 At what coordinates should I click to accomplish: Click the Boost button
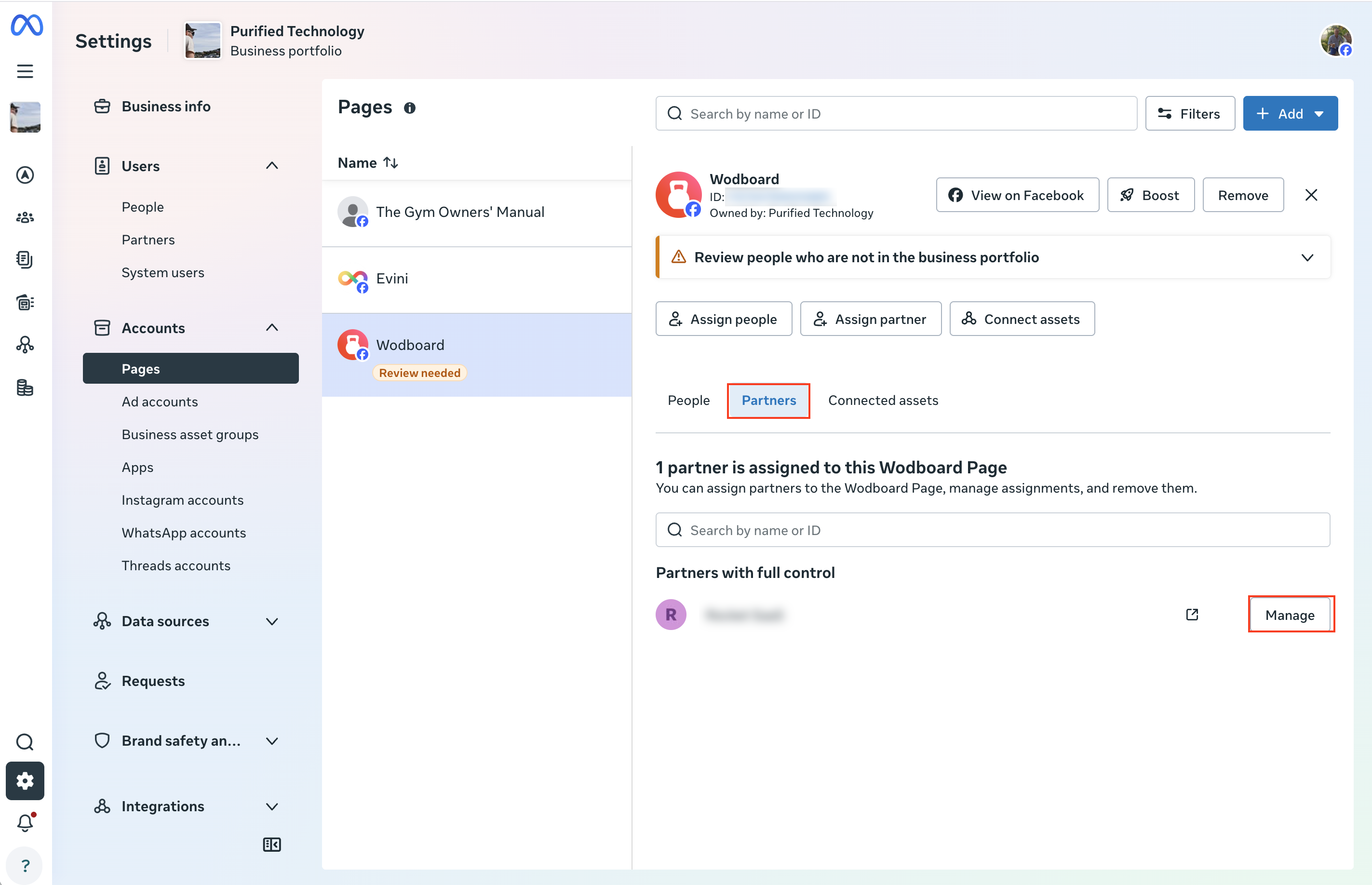pyautogui.click(x=1151, y=195)
